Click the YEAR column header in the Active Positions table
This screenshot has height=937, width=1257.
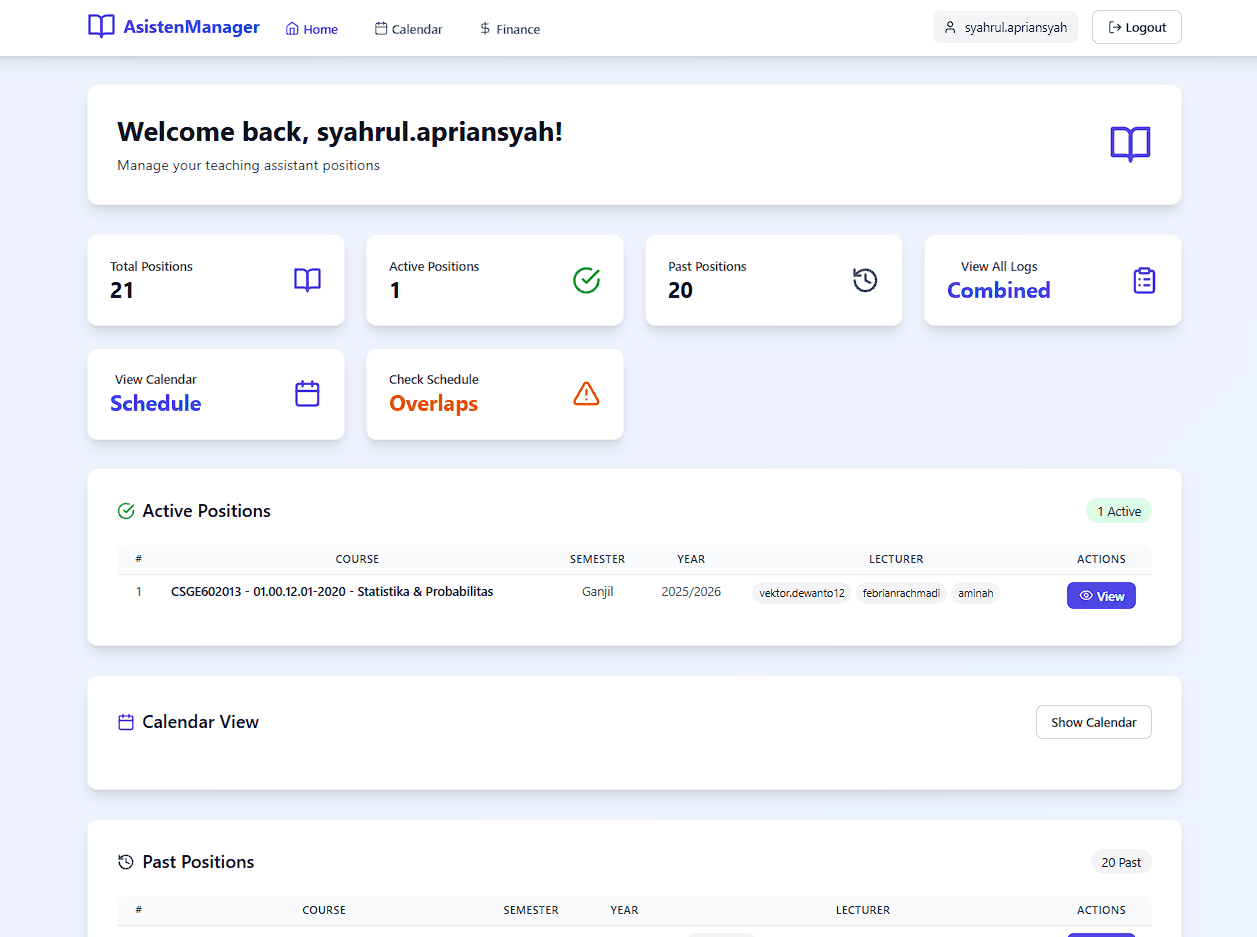click(691, 559)
